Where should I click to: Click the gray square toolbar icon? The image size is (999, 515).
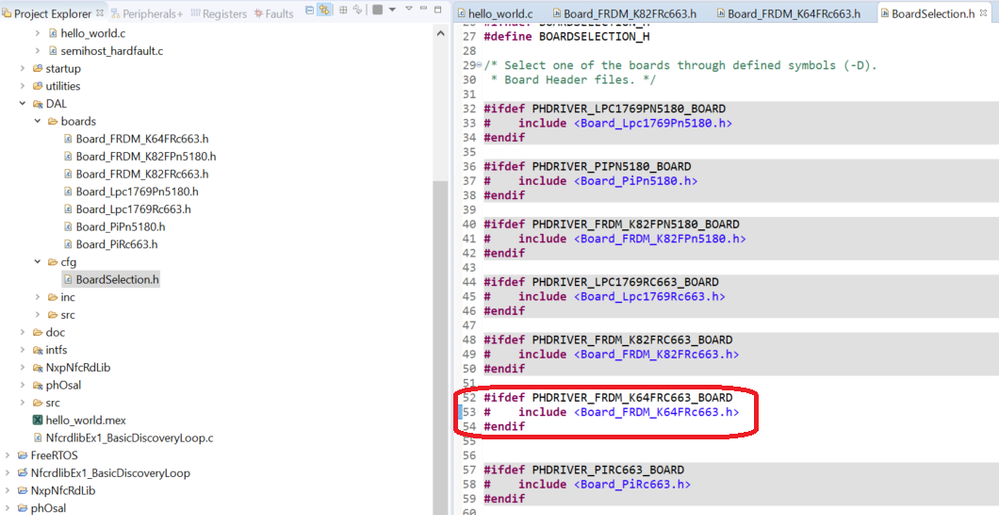tap(377, 10)
